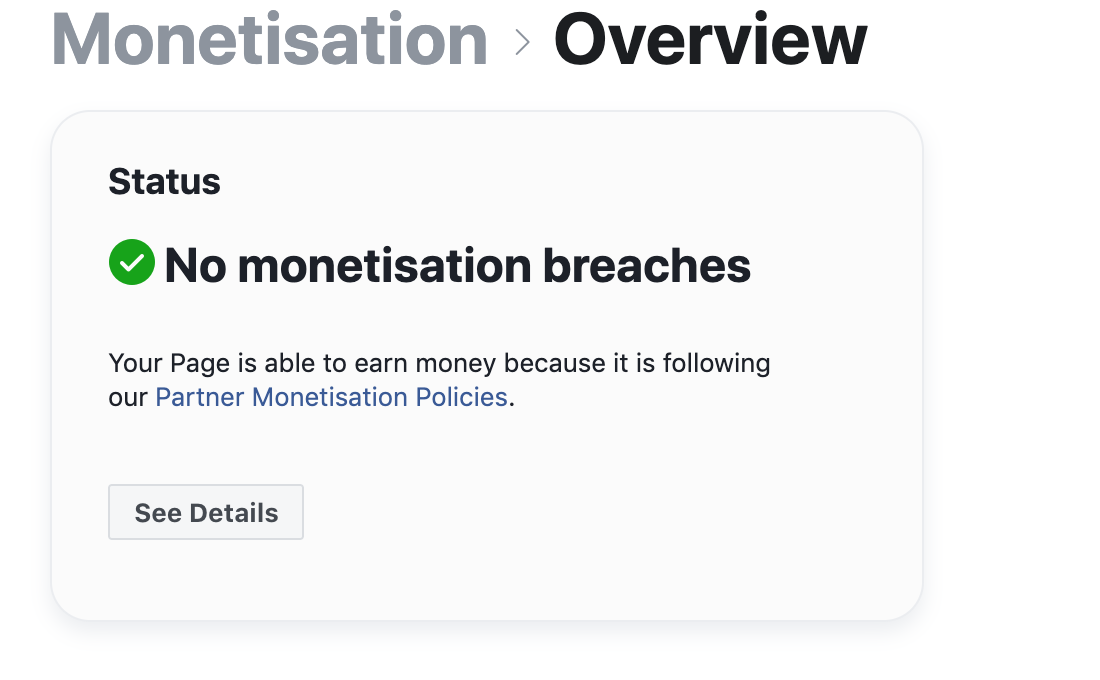Click the word Status in the card

coord(165,182)
